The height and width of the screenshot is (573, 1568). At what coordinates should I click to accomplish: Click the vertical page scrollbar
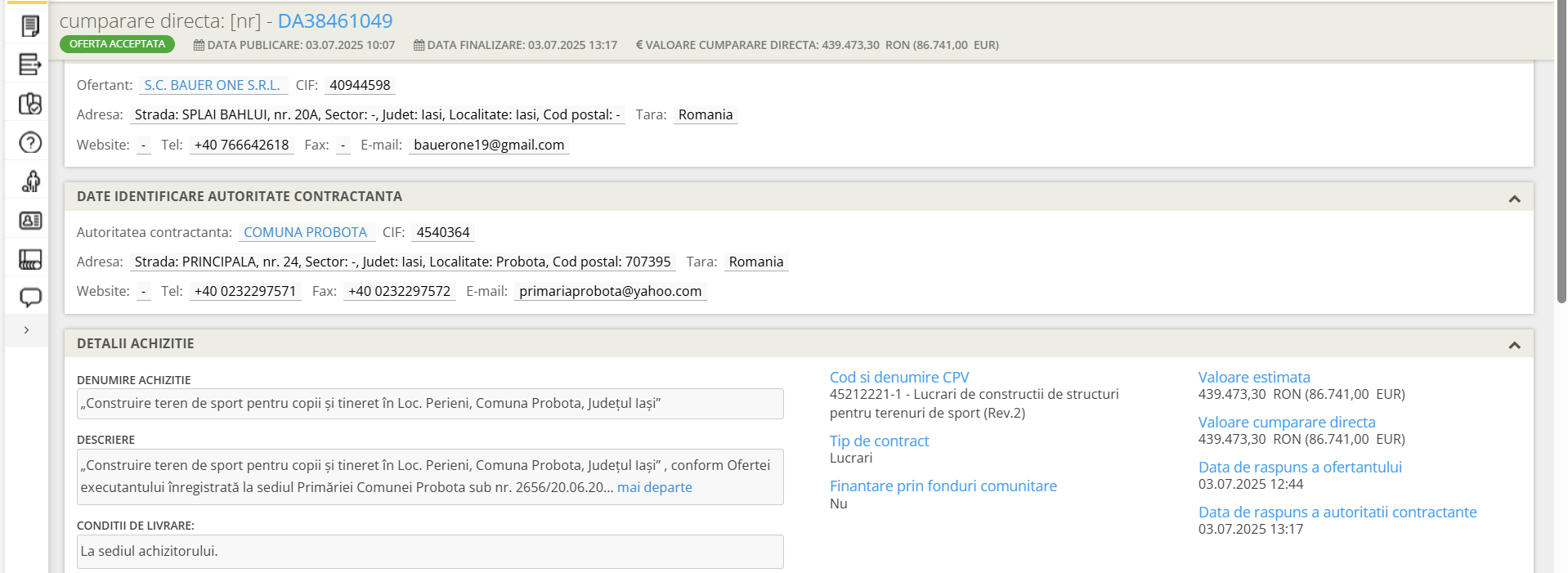click(1561, 151)
